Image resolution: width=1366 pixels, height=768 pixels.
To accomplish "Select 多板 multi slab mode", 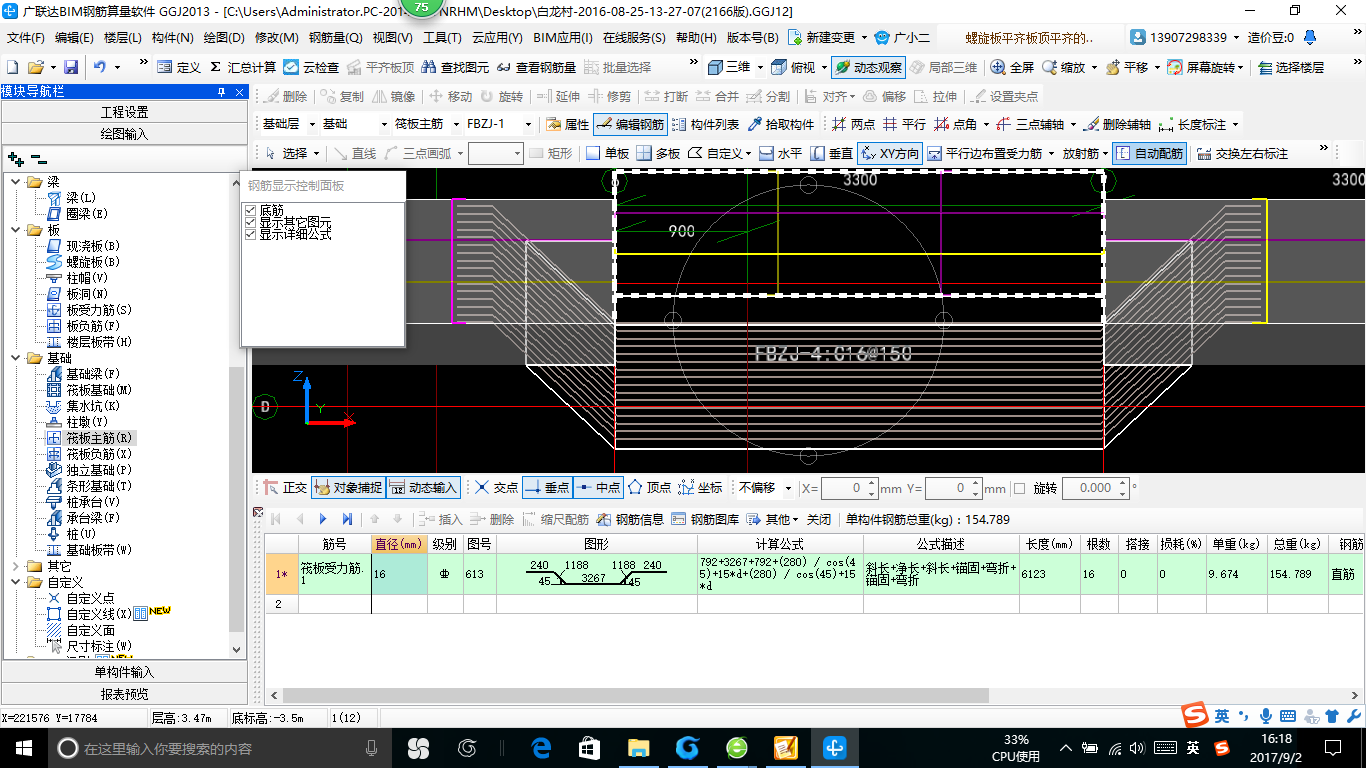I will click(x=658, y=153).
